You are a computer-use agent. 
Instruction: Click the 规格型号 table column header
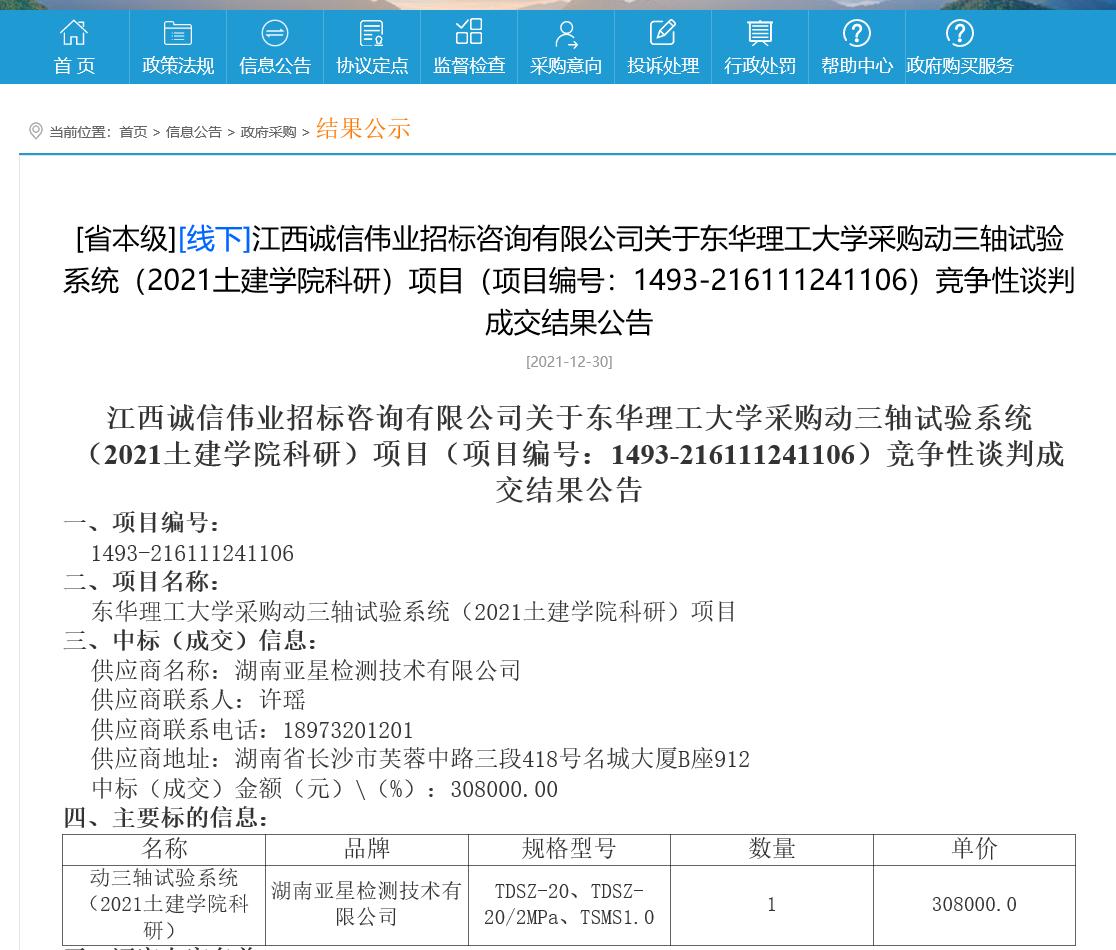569,849
